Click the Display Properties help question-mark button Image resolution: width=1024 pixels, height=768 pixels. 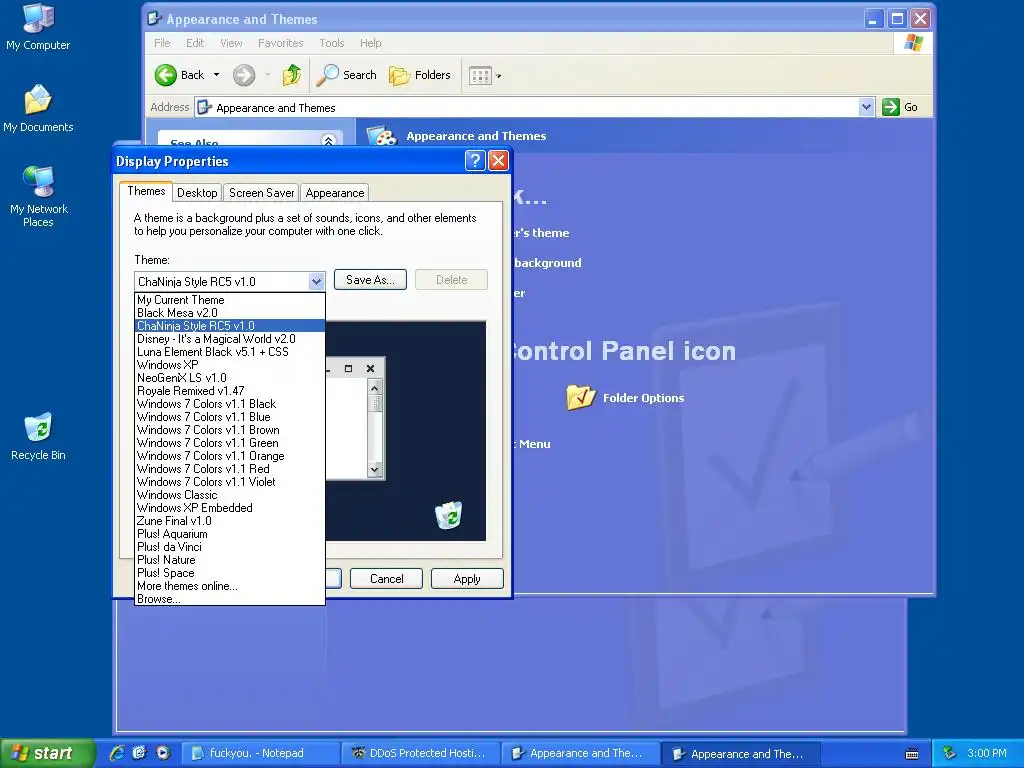475,161
